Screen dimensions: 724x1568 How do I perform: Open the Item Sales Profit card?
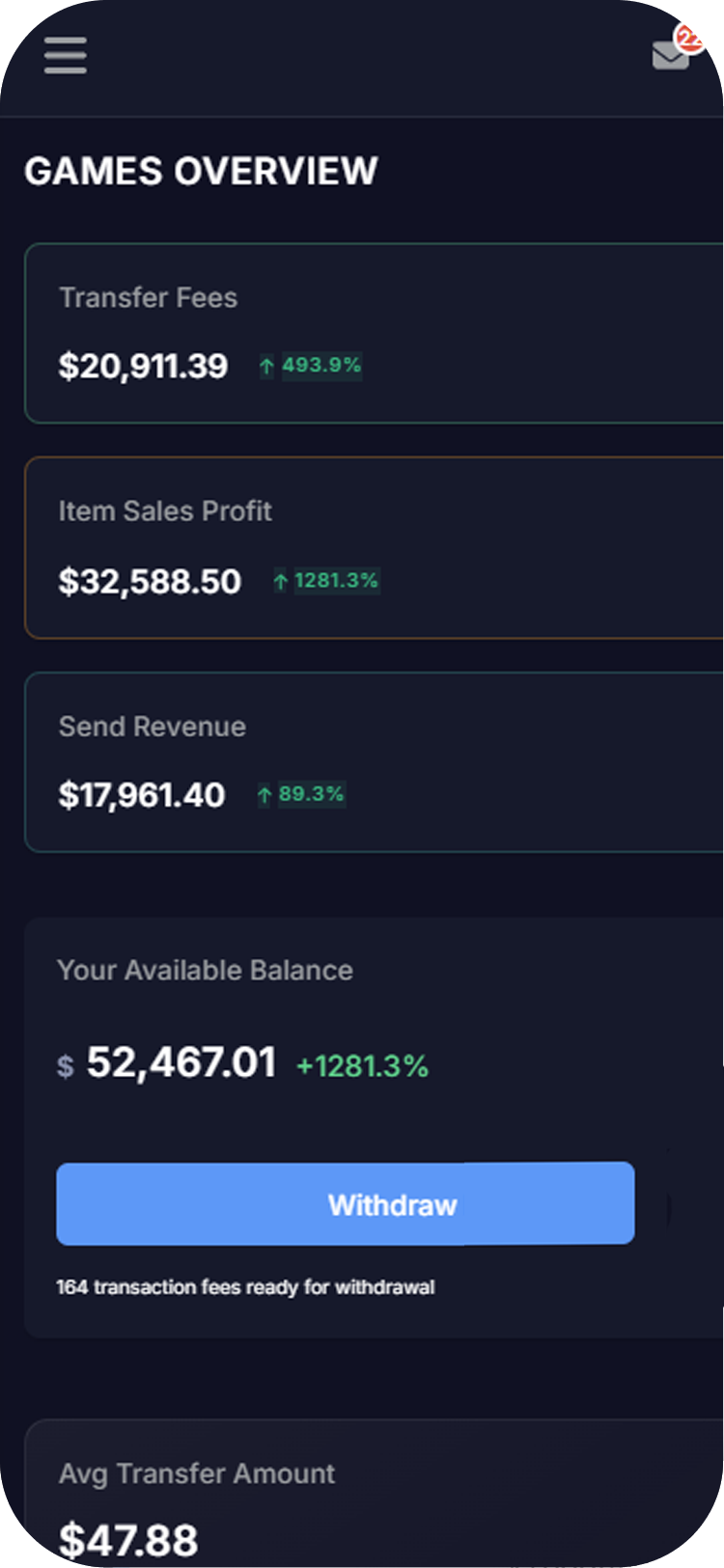tap(374, 548)
